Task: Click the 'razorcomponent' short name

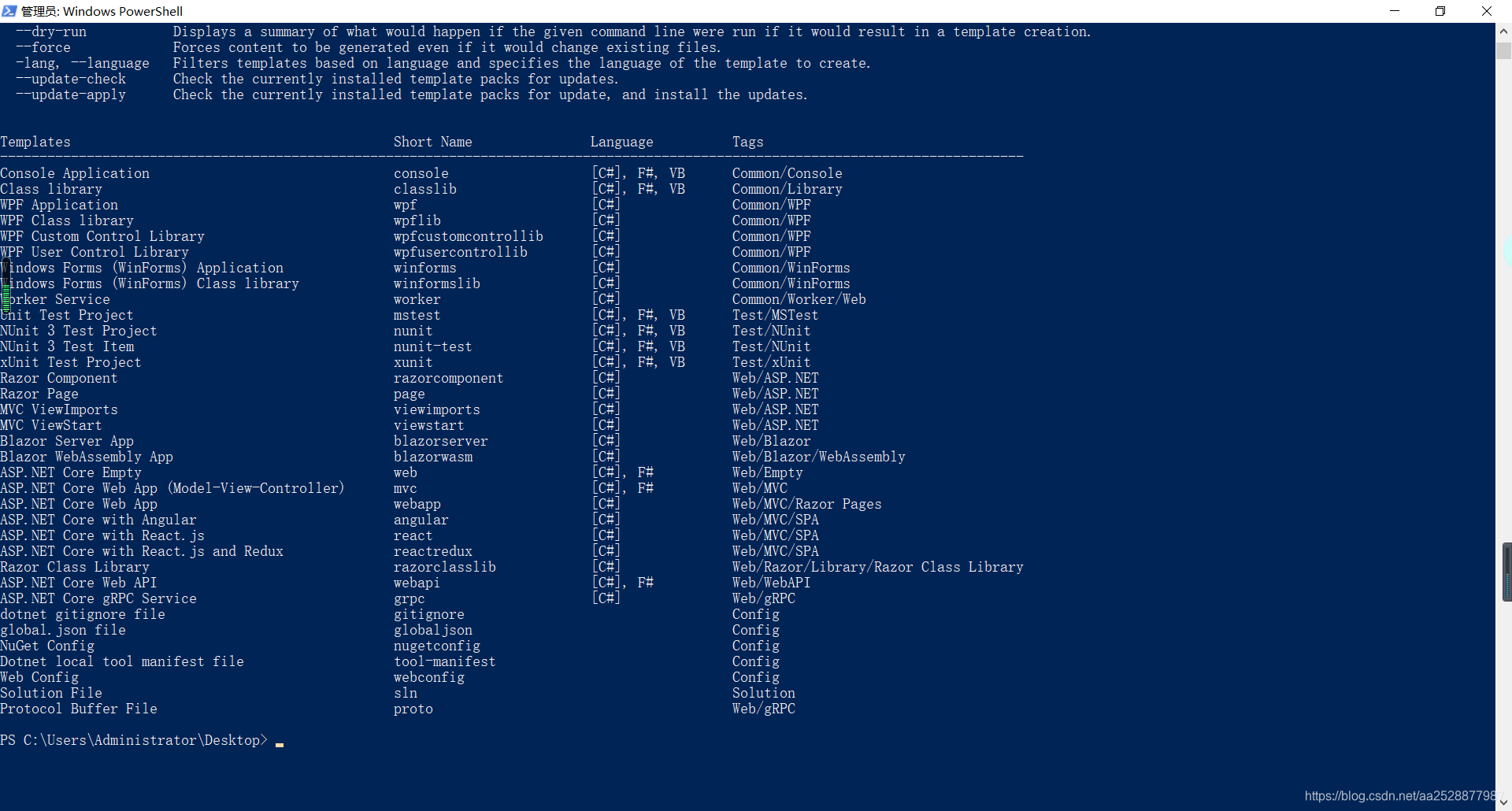Action: coord(449,378)
